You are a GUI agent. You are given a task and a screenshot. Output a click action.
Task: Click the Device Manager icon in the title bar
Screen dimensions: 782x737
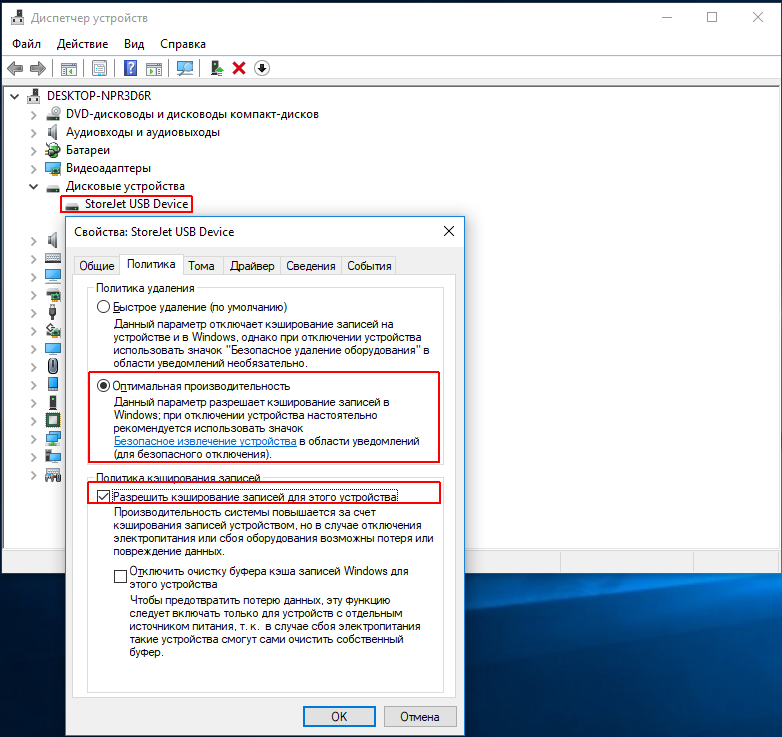click(x=17, y=17)
